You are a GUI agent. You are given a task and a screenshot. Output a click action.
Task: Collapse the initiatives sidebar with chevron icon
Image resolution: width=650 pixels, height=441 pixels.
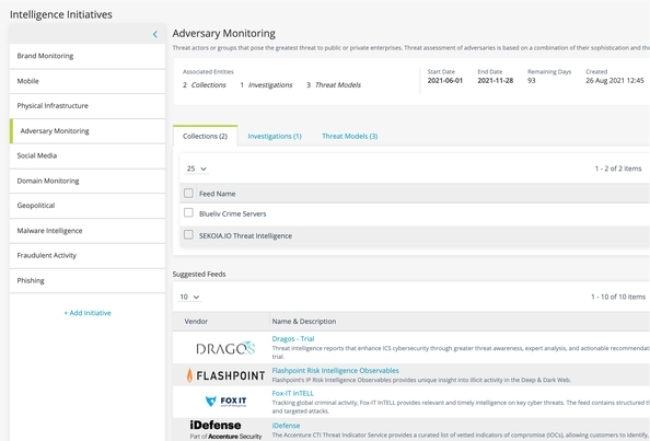(x=155, y=34)
